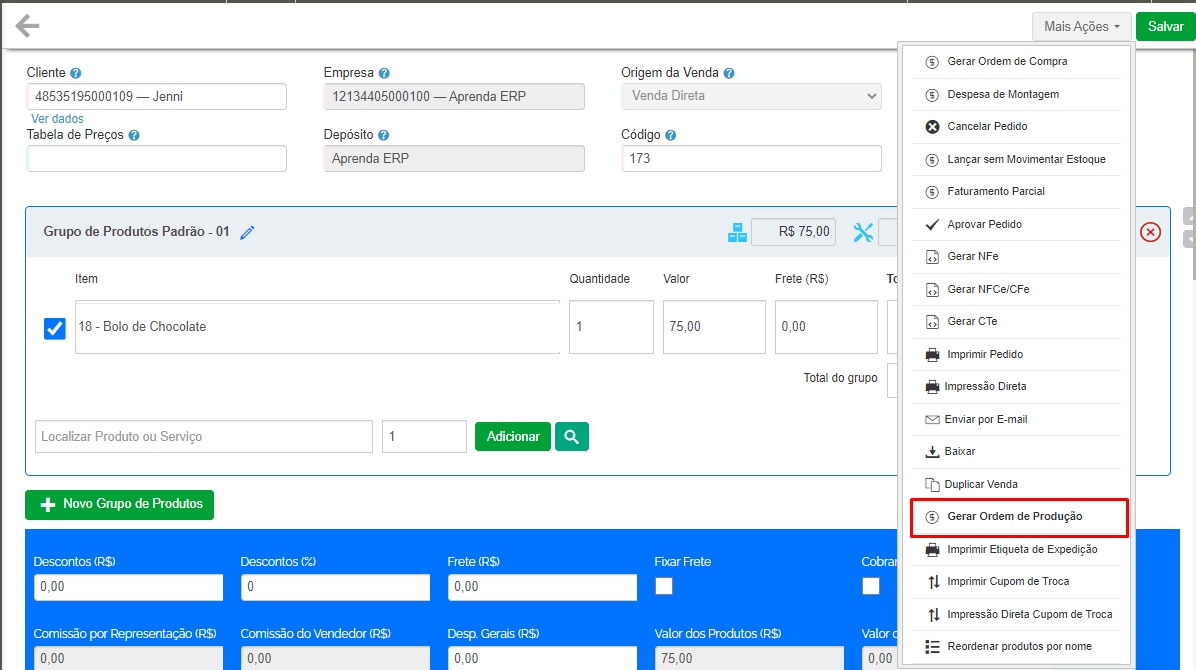Toggle the checkbox under Cobrar label
The height and width of the screenshot is (670, 1196).
coord(871,586)
